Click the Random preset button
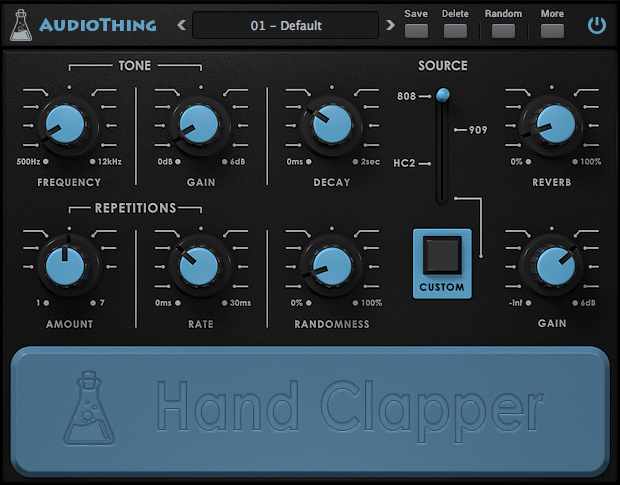This screenshot has height=485, width=620. coord(503,31)
